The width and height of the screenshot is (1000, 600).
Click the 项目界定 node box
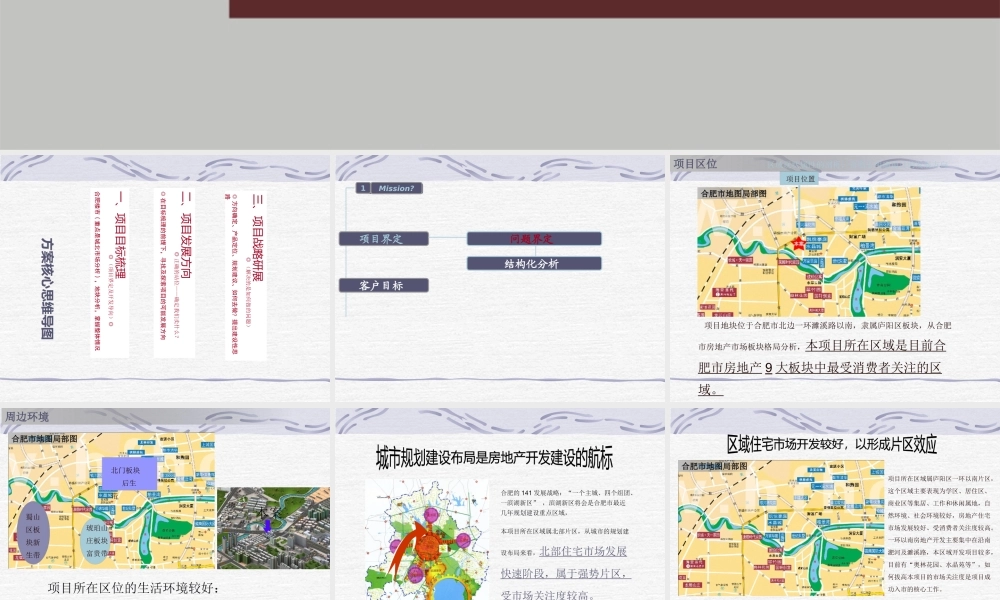click(x=383, y=238)
